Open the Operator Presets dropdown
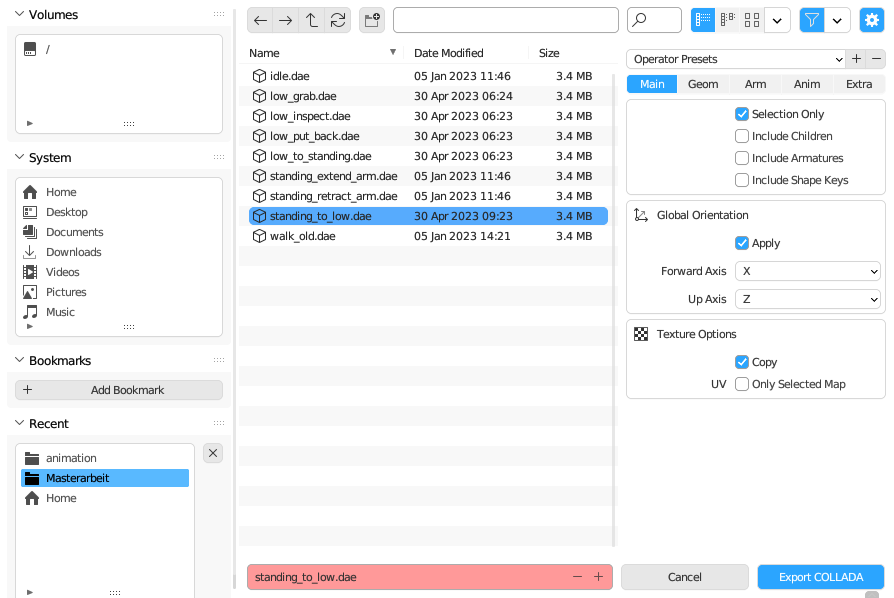This screenshot has width=894, height=598. pos(736,59)
